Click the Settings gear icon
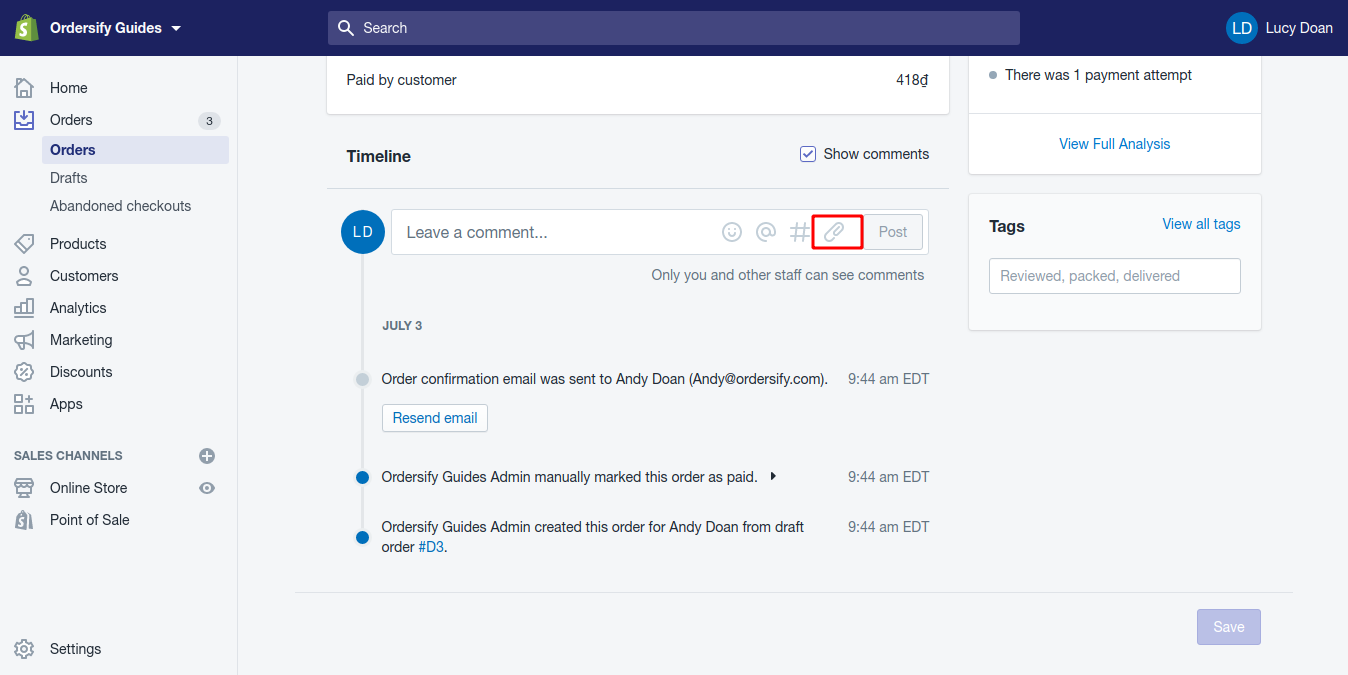1348x675 pixels. tap(24, 649)
